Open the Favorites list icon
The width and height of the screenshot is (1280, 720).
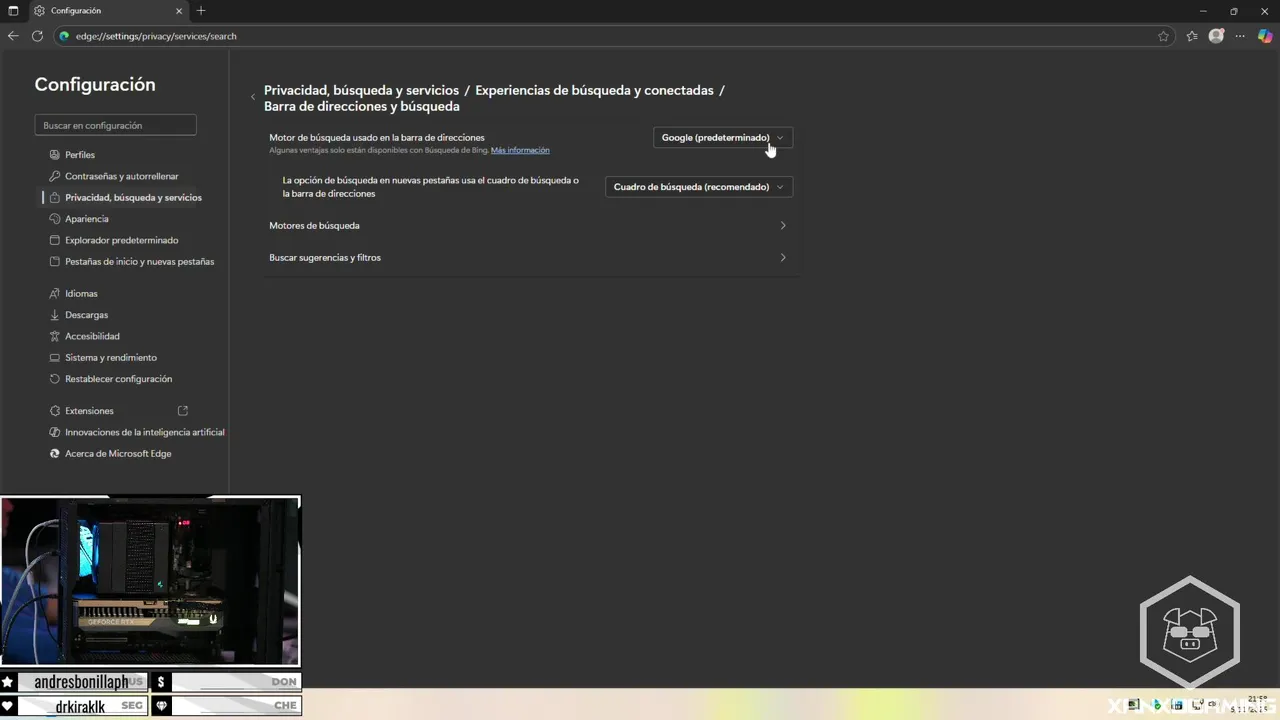coord(1192,36)
